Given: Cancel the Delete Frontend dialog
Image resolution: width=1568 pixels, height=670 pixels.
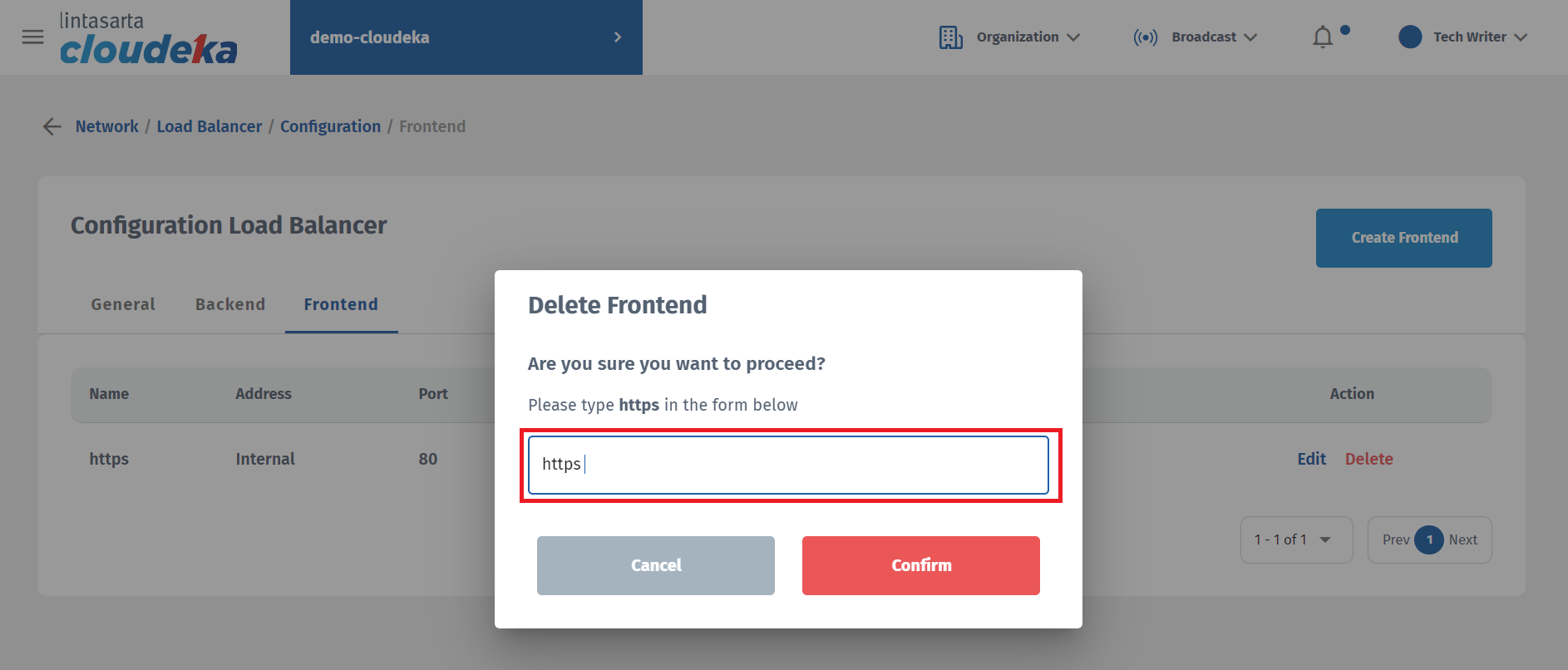Looking at the screenshot, I should tap(655, 565).
